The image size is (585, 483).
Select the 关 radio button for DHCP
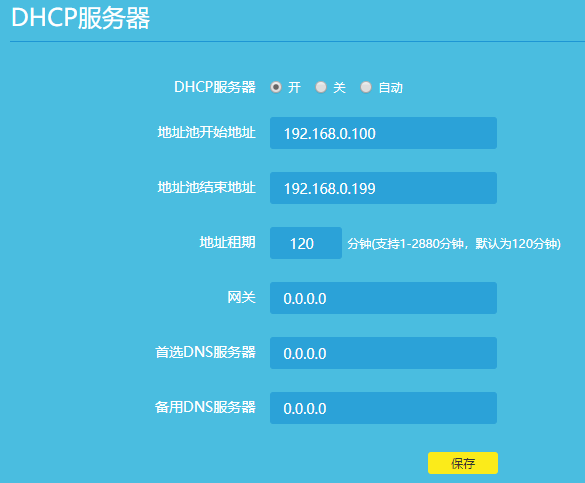(321, 87)
